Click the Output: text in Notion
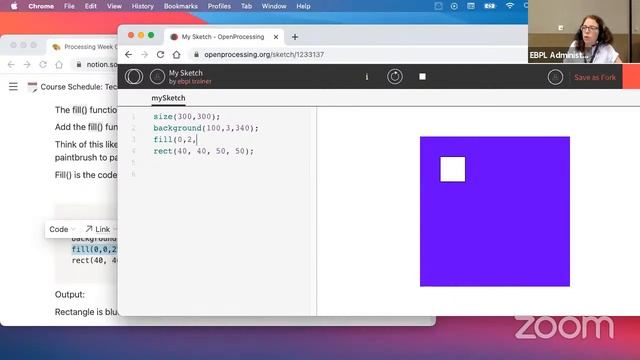The height and width of the screenshot is (360, 640). pyautogui.click(x=70, y=294)
